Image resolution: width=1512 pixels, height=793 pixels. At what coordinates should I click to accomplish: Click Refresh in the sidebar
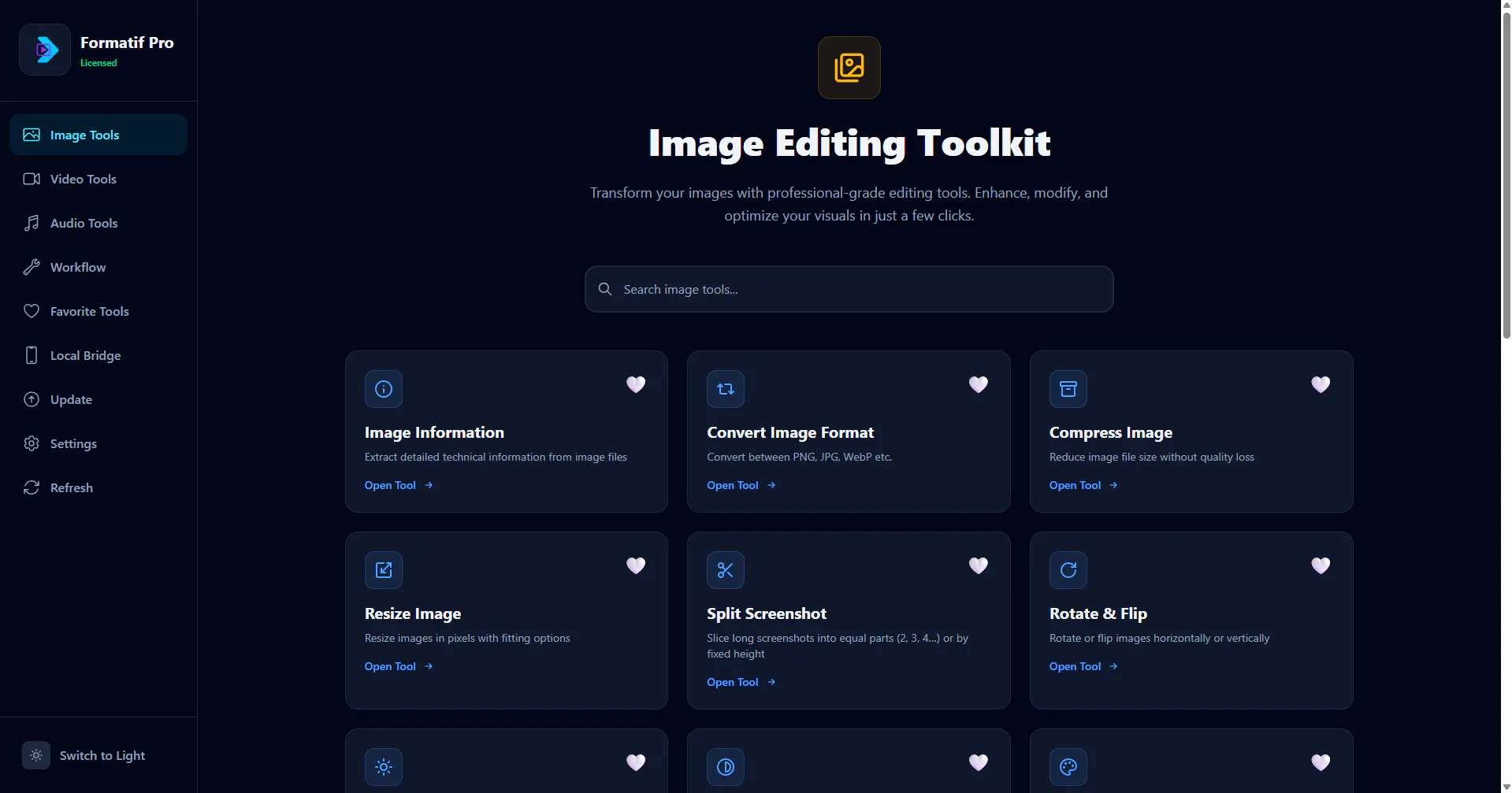pyautogui.click(x=98, y=487)
